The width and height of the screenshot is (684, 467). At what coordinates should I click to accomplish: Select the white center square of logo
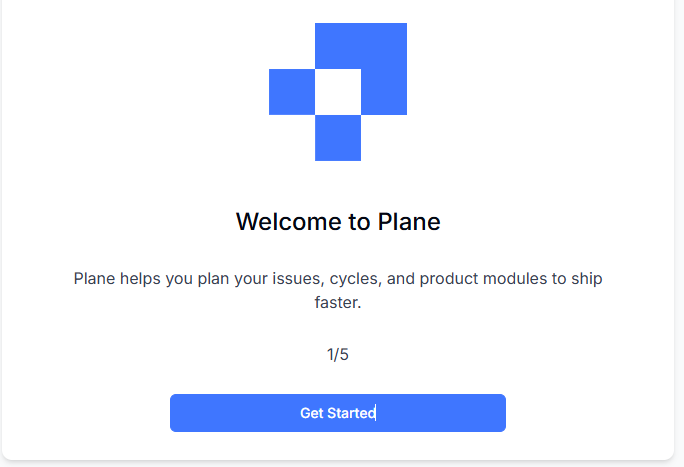click(x=338, y=92)
